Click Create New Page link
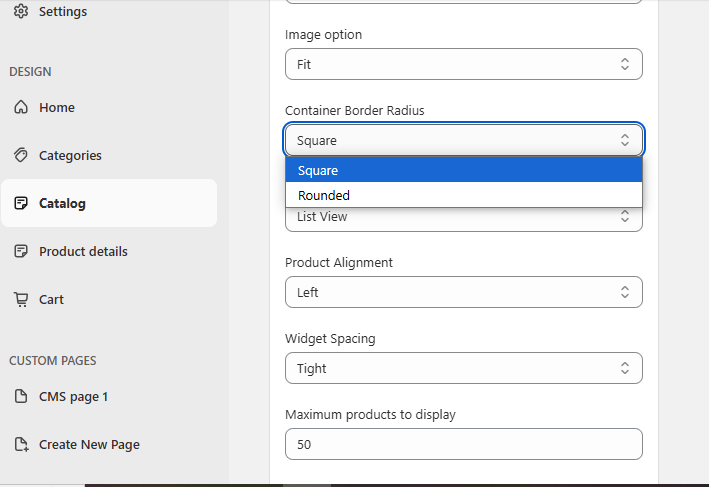Image resolution: width=709 pixels, height=487 pixels. click(89, 444)
